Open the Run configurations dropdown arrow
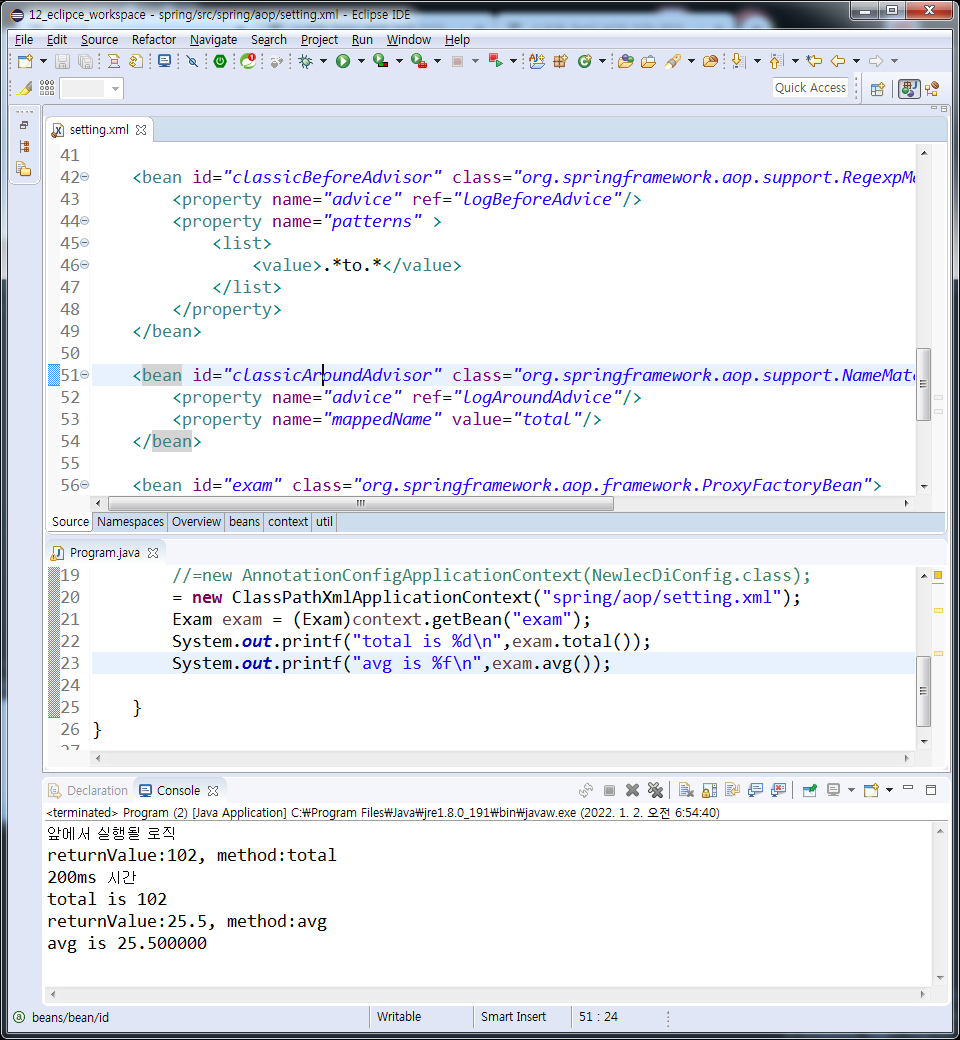Screen dimensions: 960x1040 pos(362,61)
